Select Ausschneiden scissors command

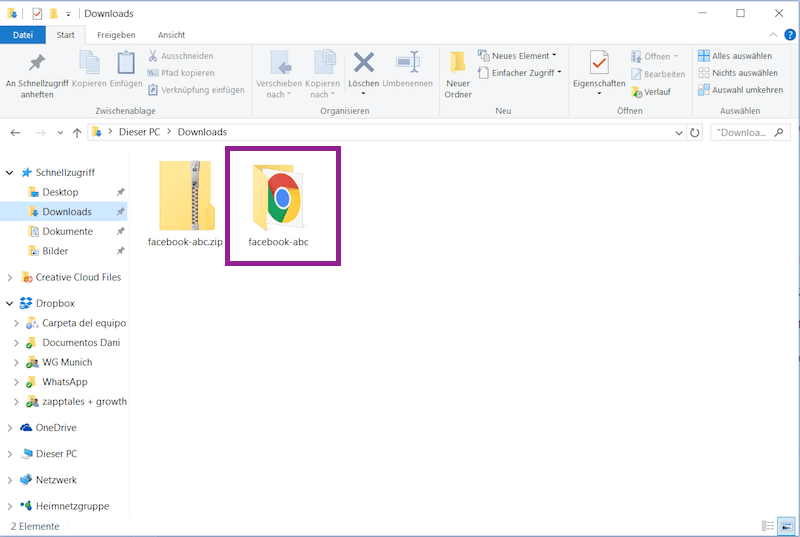point(181,56)
